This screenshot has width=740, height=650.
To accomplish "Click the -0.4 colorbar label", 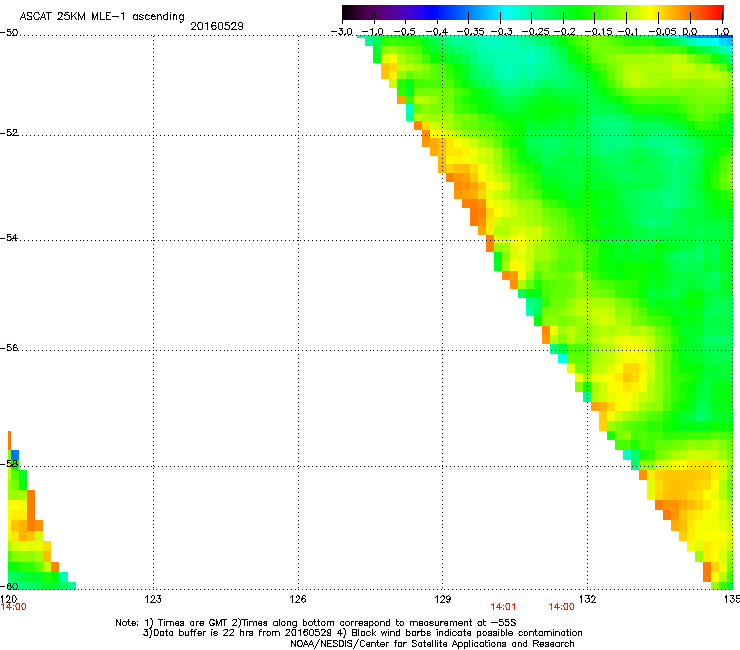I will tap(437, 32).
